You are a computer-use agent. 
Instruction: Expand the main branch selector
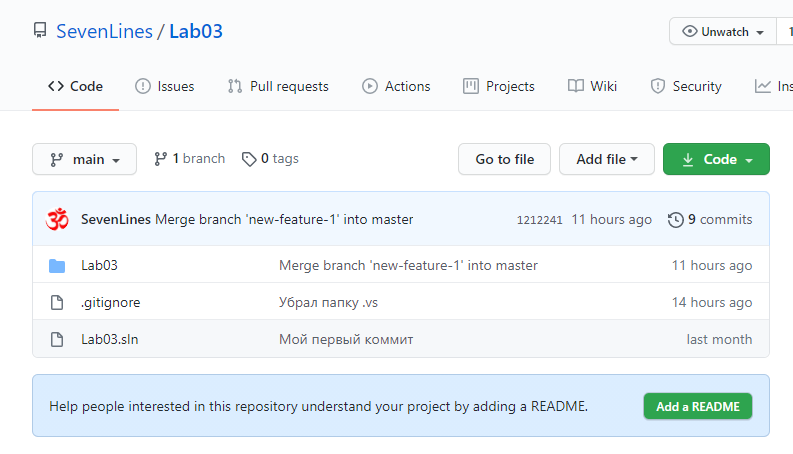84,159
